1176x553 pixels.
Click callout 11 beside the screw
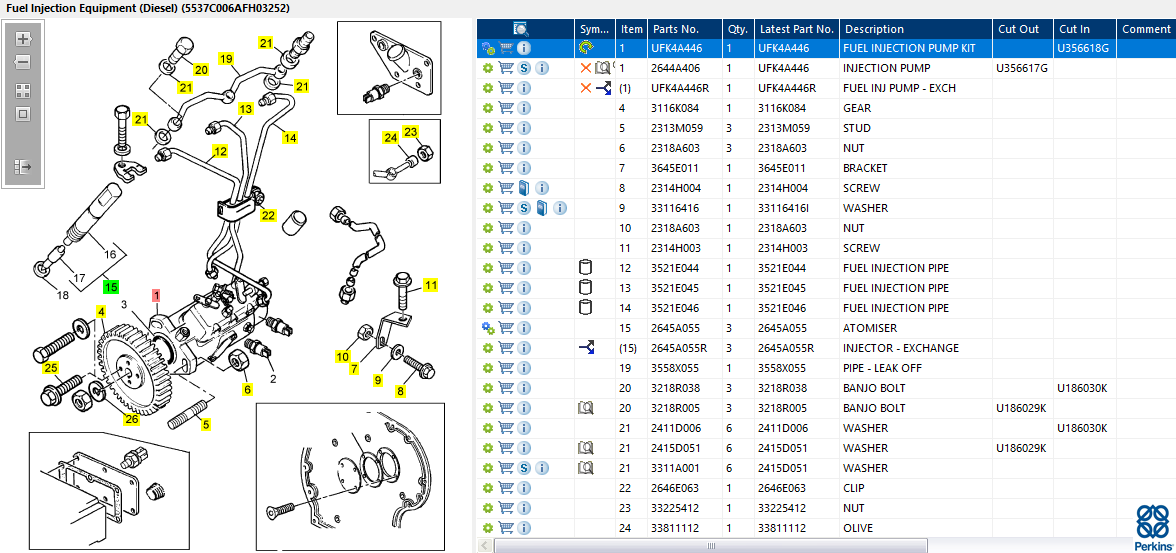(x=430, y=284)
